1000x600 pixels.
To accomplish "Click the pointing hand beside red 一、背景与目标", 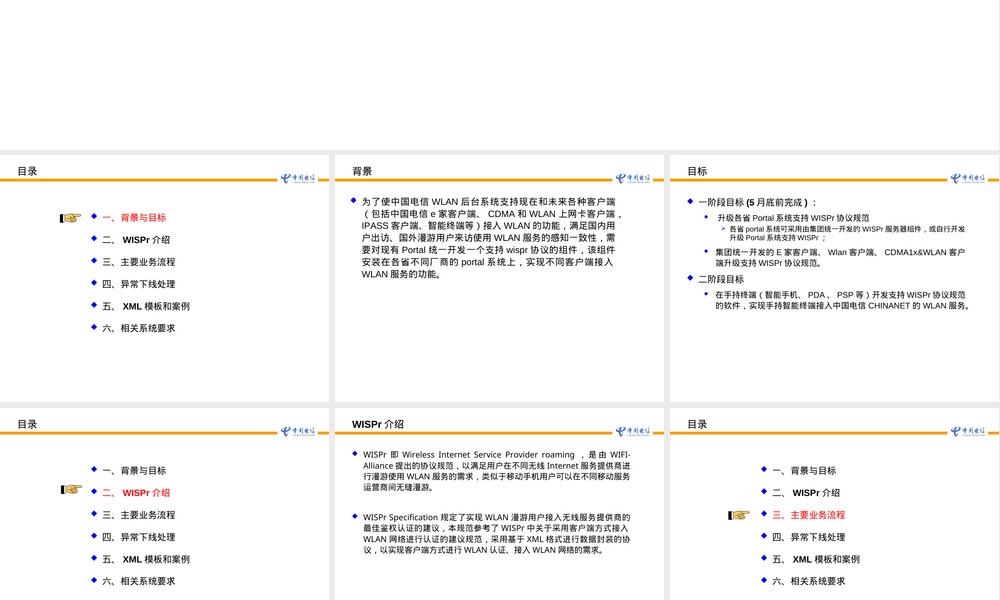I will [71, 218].
